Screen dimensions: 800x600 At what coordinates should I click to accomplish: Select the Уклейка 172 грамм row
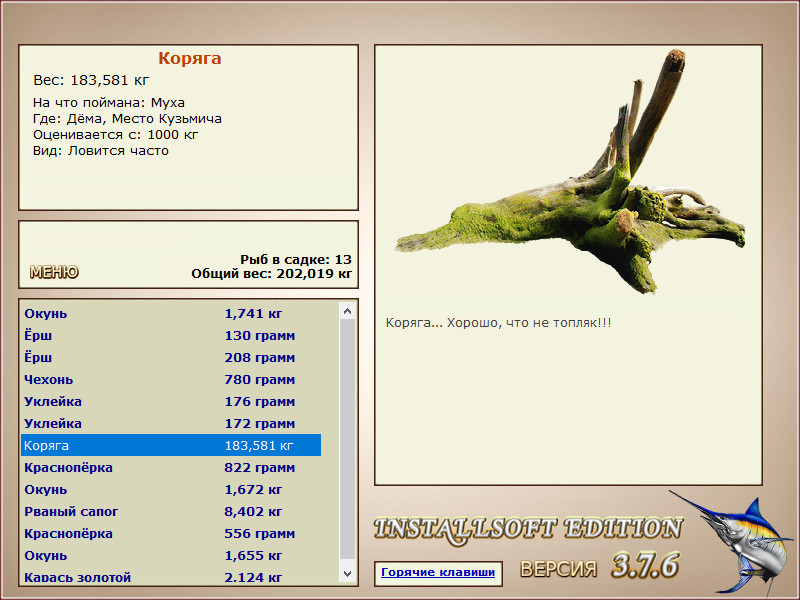(171, 423)
